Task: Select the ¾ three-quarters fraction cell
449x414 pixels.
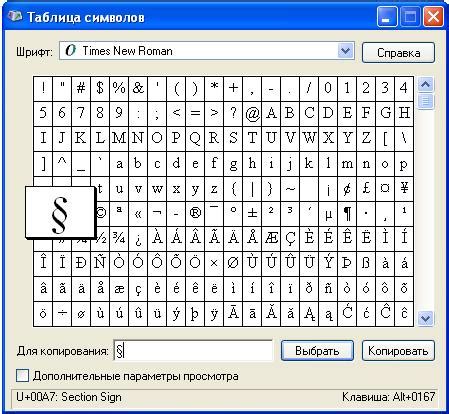Action: (x=119, y=239)
